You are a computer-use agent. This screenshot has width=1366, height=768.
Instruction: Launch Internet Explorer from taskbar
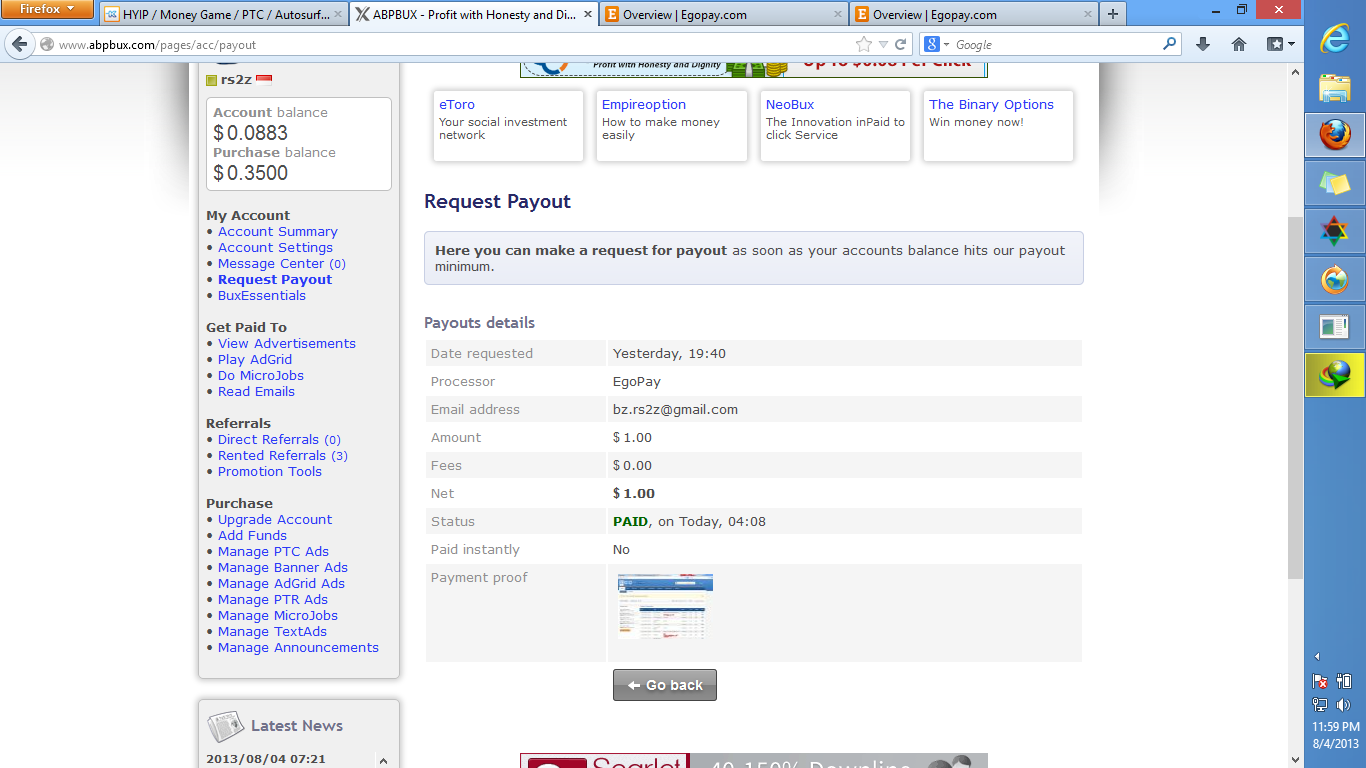point(1335,39)
